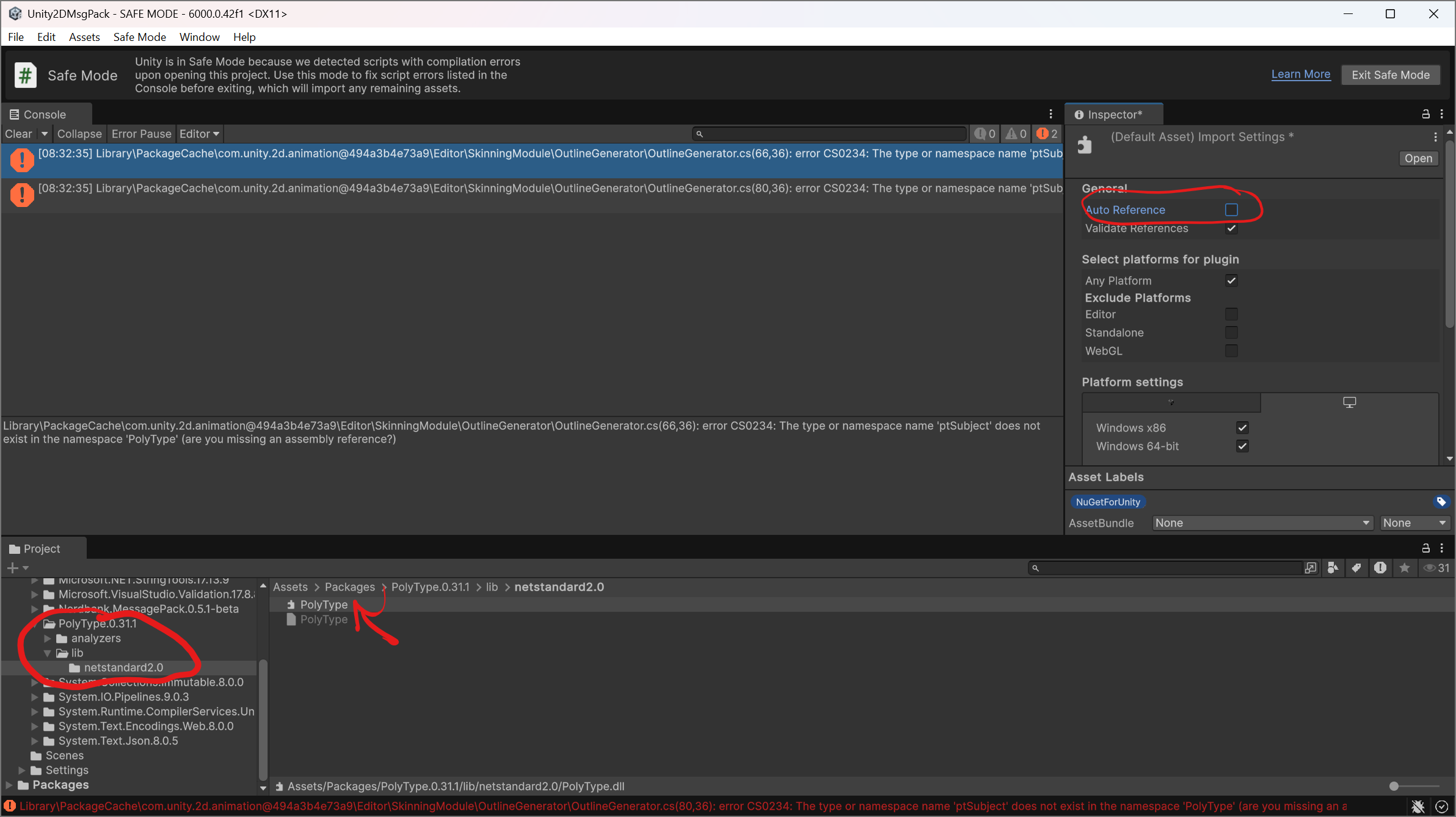Expand the System.IO.Pipelines.9.0.3 folder
Screen dimensions: 1456x817
35,697
